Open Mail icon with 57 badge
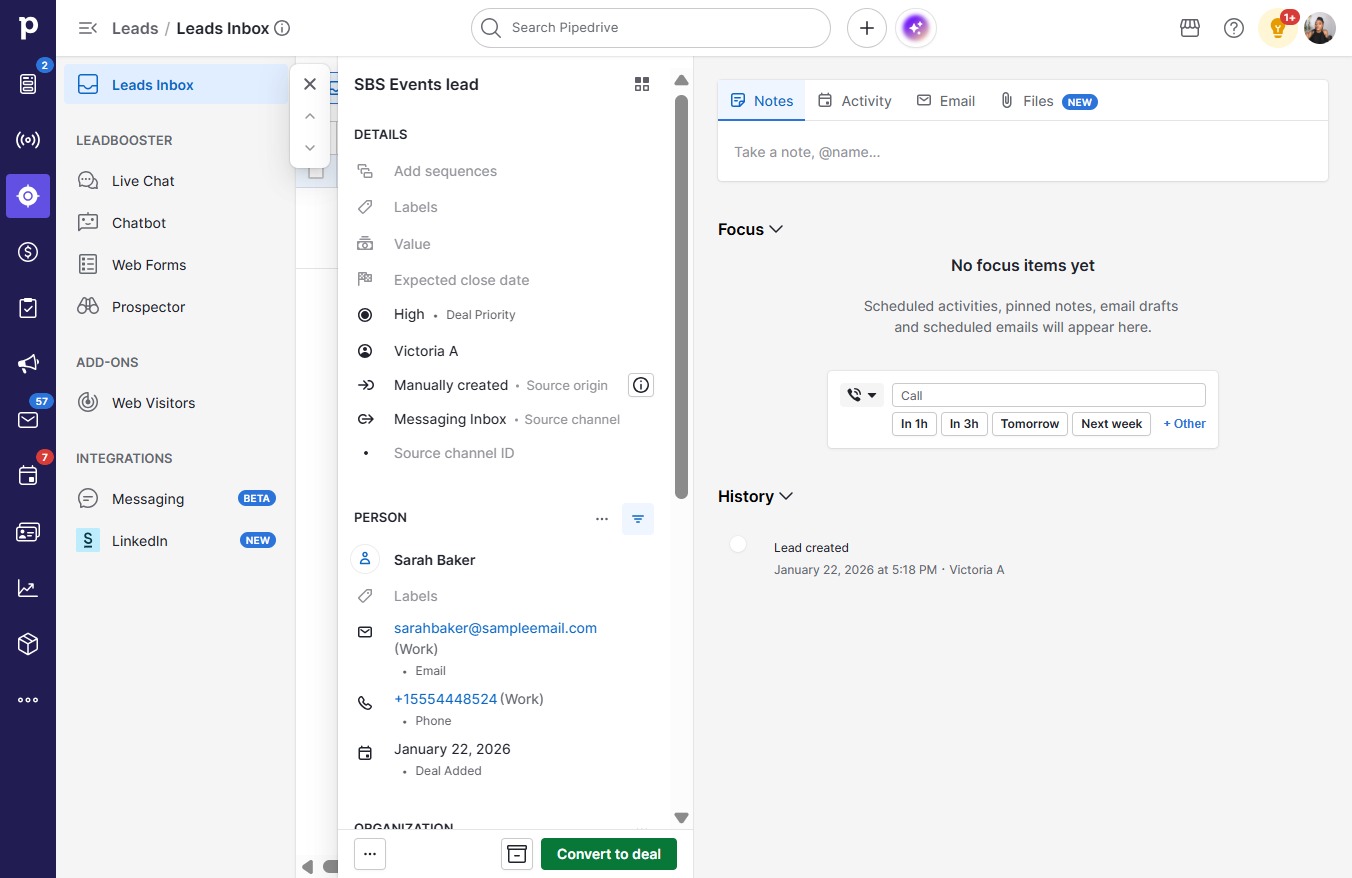This screenshot has width=1352, height=878. (28, 420)
